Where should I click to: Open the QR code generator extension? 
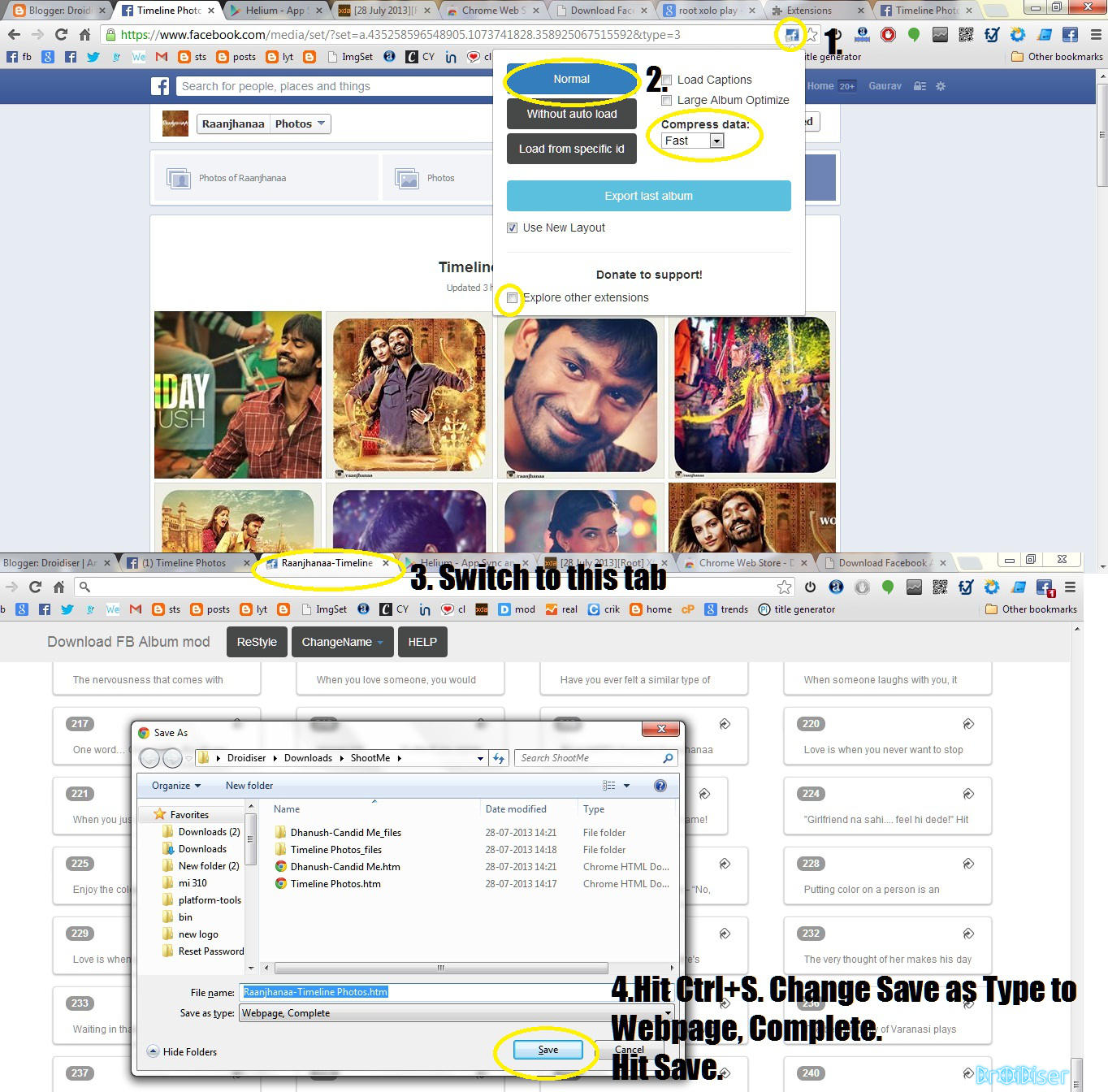pyautogui.click(x=966, y=34)
